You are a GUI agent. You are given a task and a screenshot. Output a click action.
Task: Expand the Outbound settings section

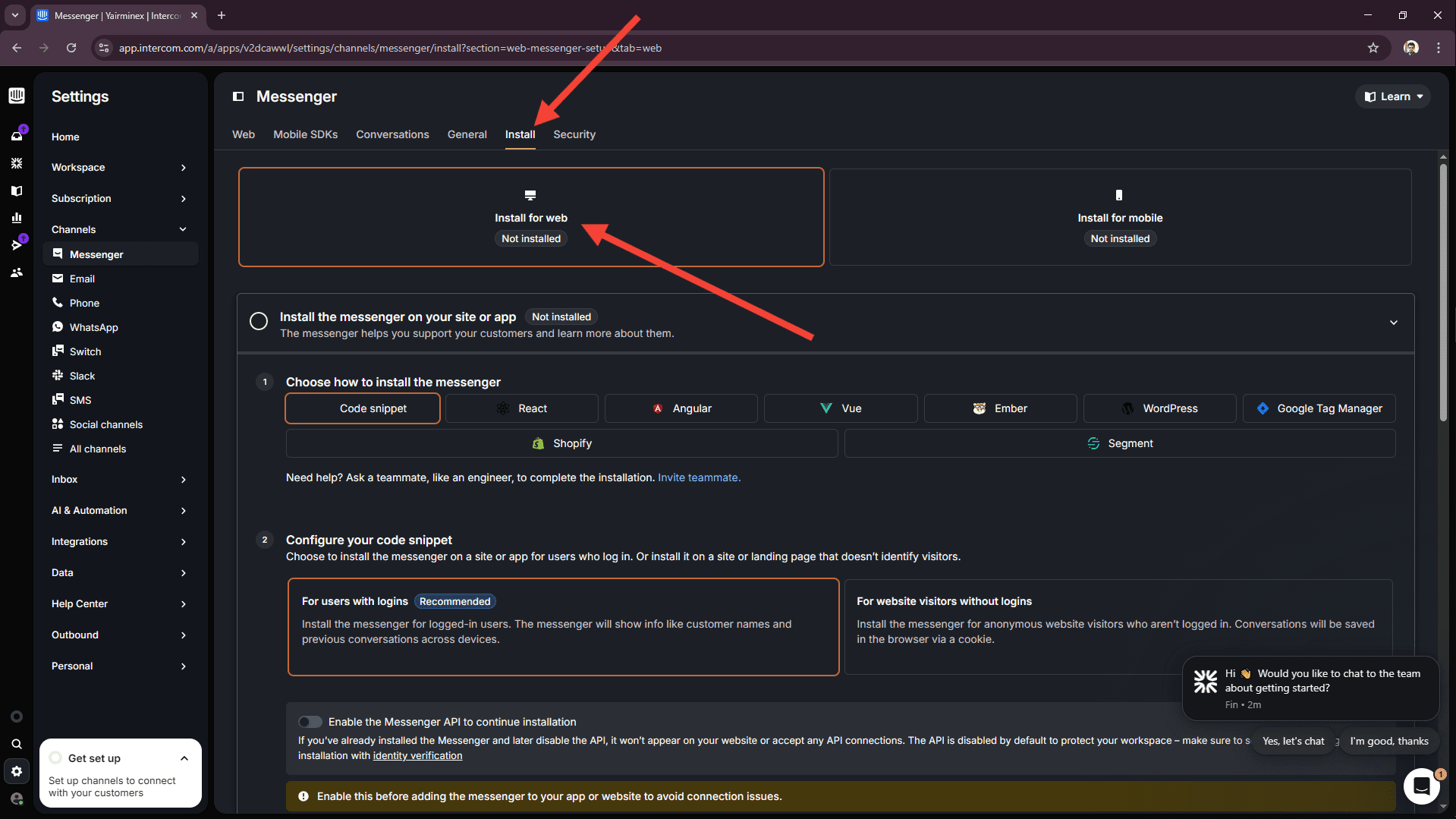tap(121, 635)
